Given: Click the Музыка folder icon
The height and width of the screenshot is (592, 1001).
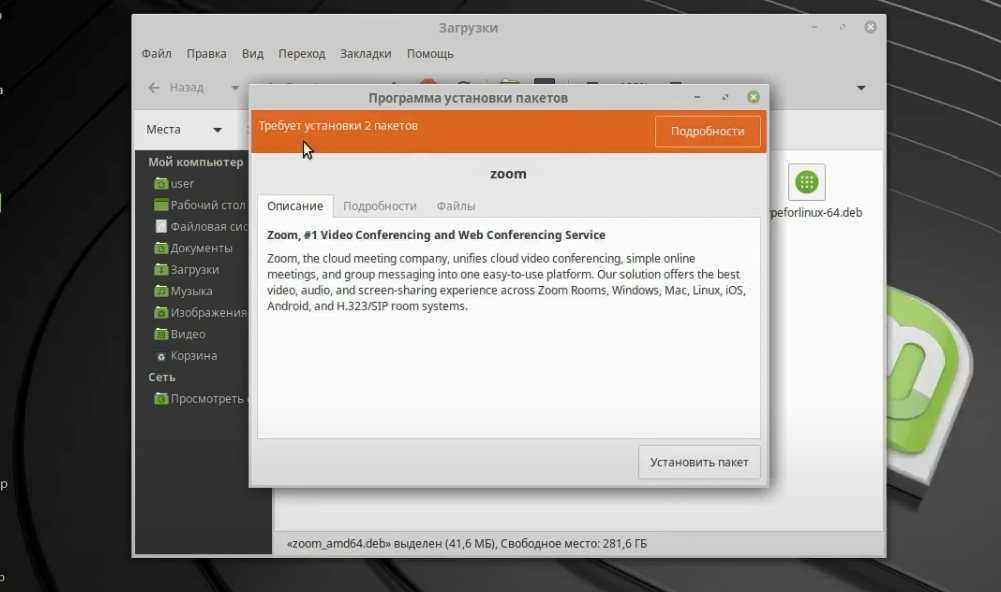Looking at the screenshot, I should pos(161,291).
